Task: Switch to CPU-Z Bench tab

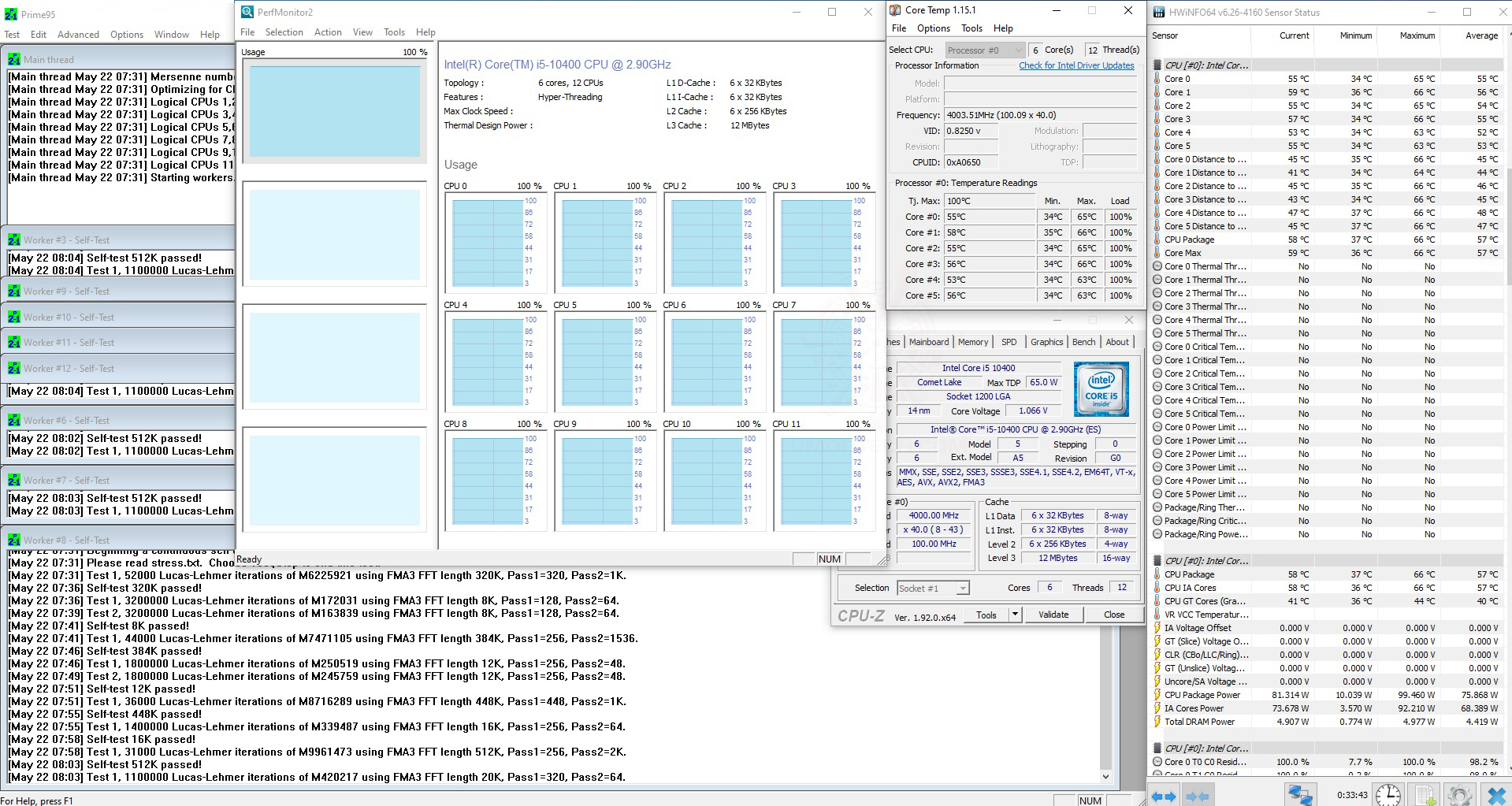Action: (1084, 342)
